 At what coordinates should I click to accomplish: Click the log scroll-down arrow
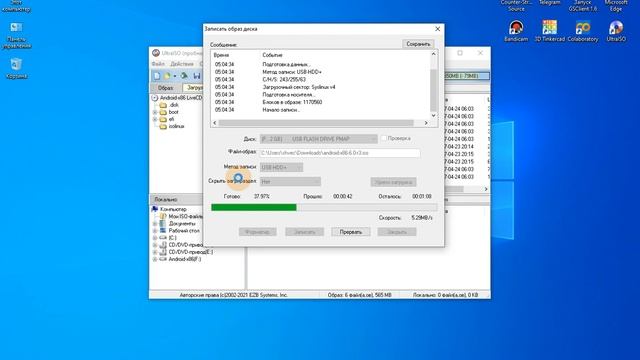(x=433, y=116)
